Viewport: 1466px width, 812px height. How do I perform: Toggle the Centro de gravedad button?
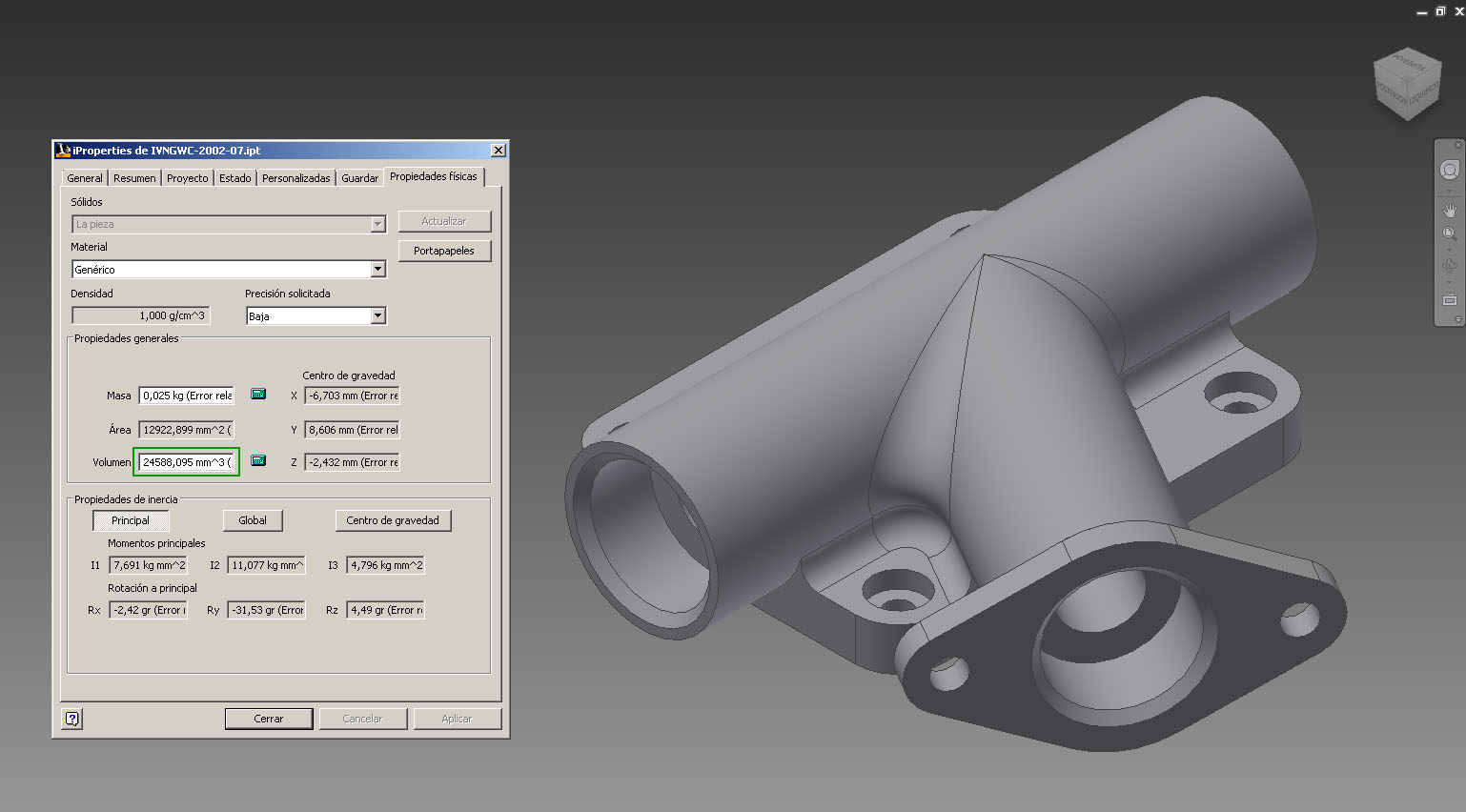(x=393, y=520)
